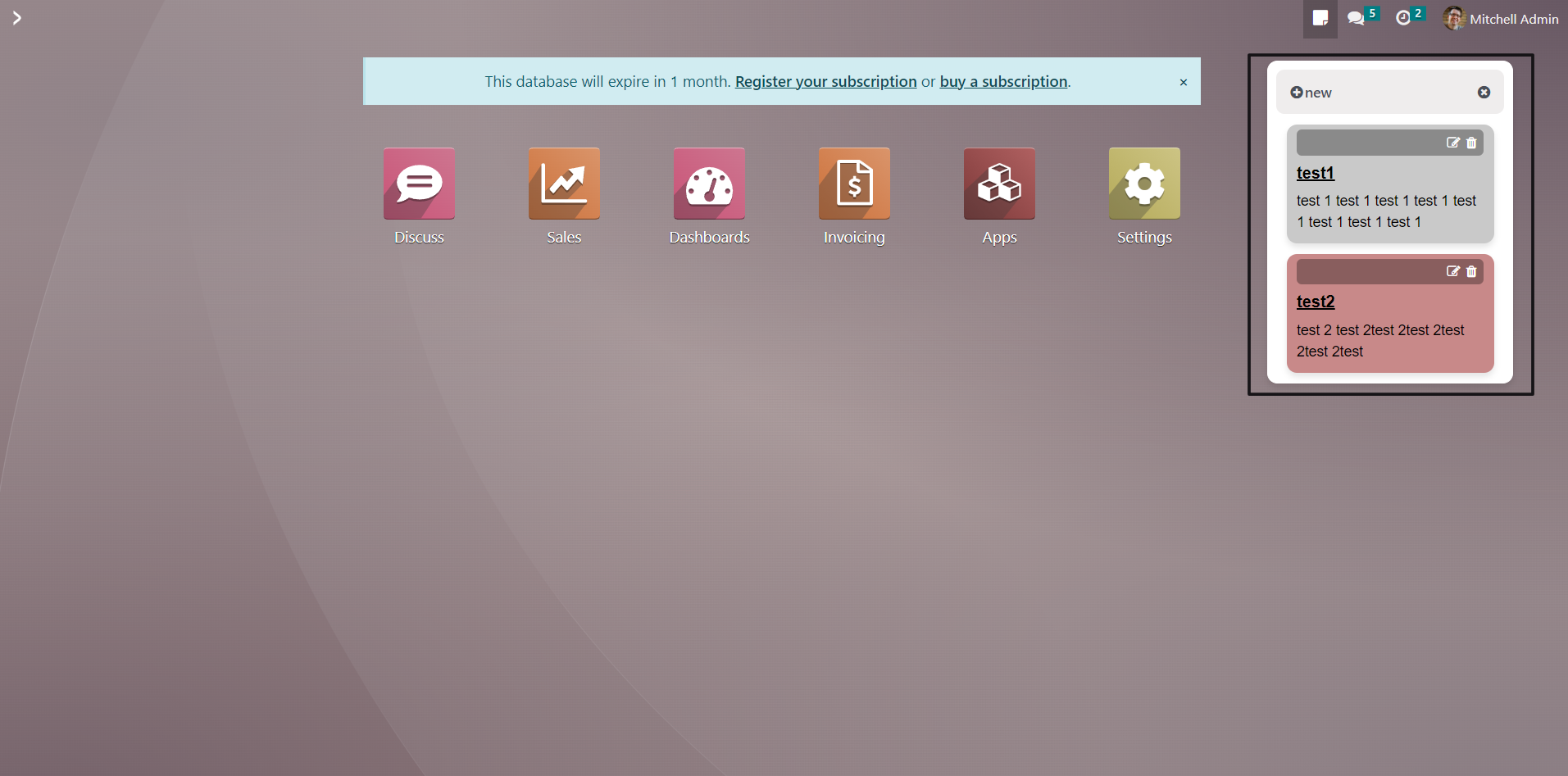Delete the test1 note
The image size is (1568, 776).
[x=1471, y=143]
